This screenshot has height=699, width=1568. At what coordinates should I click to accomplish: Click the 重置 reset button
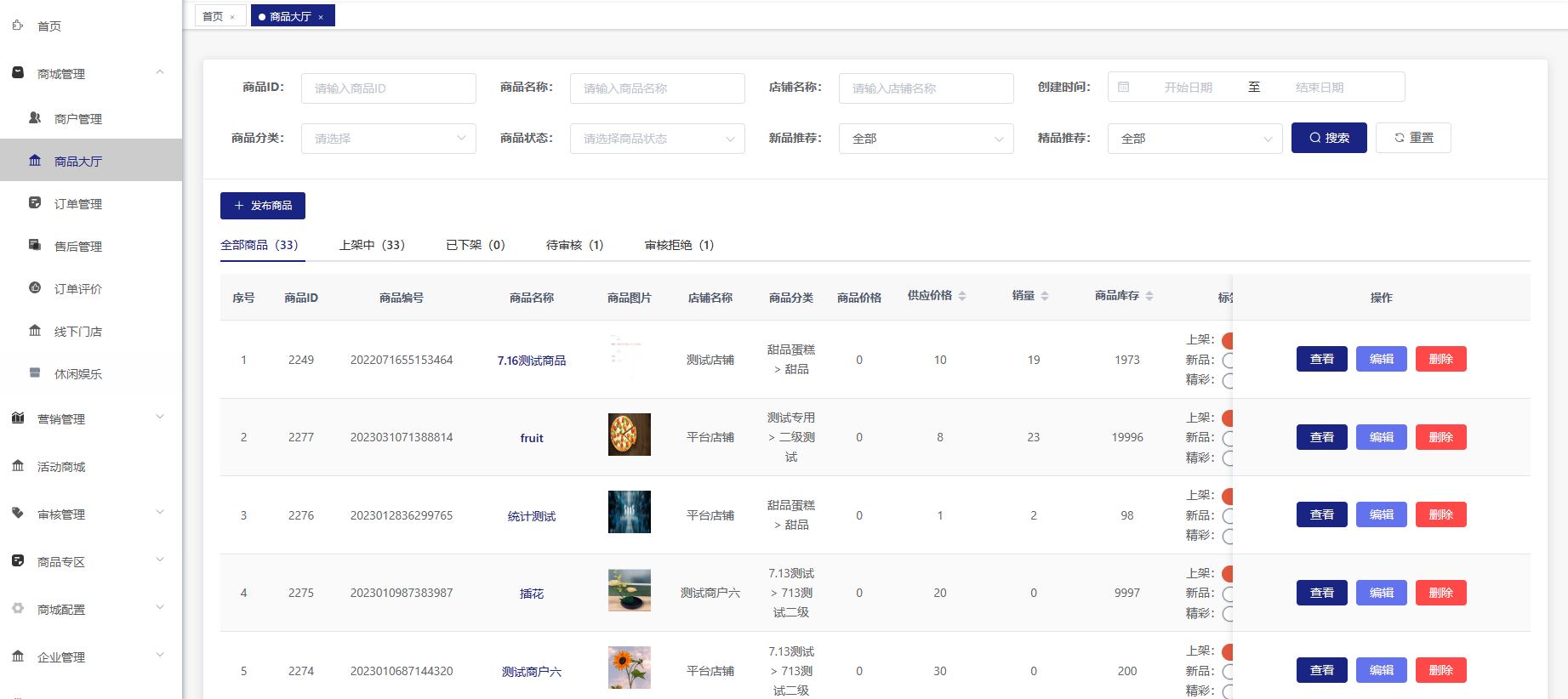[x=1413, y=138]
